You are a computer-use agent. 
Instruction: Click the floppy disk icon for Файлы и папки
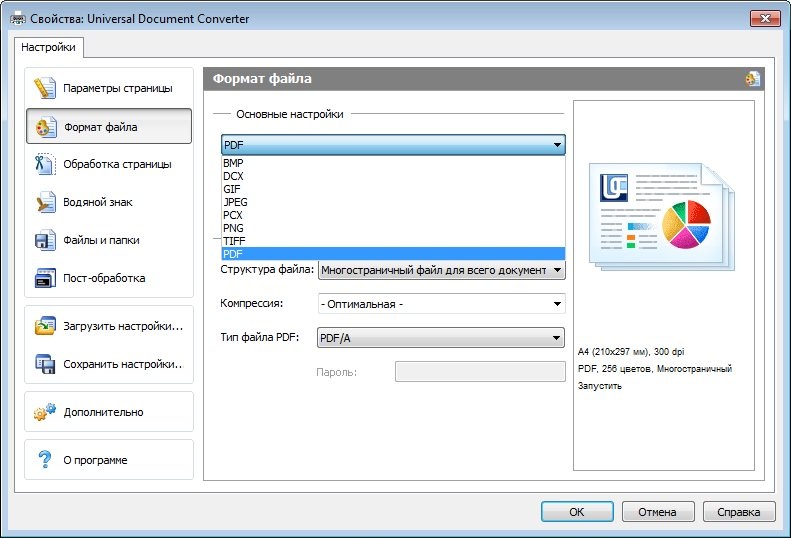tap(45, 240)
